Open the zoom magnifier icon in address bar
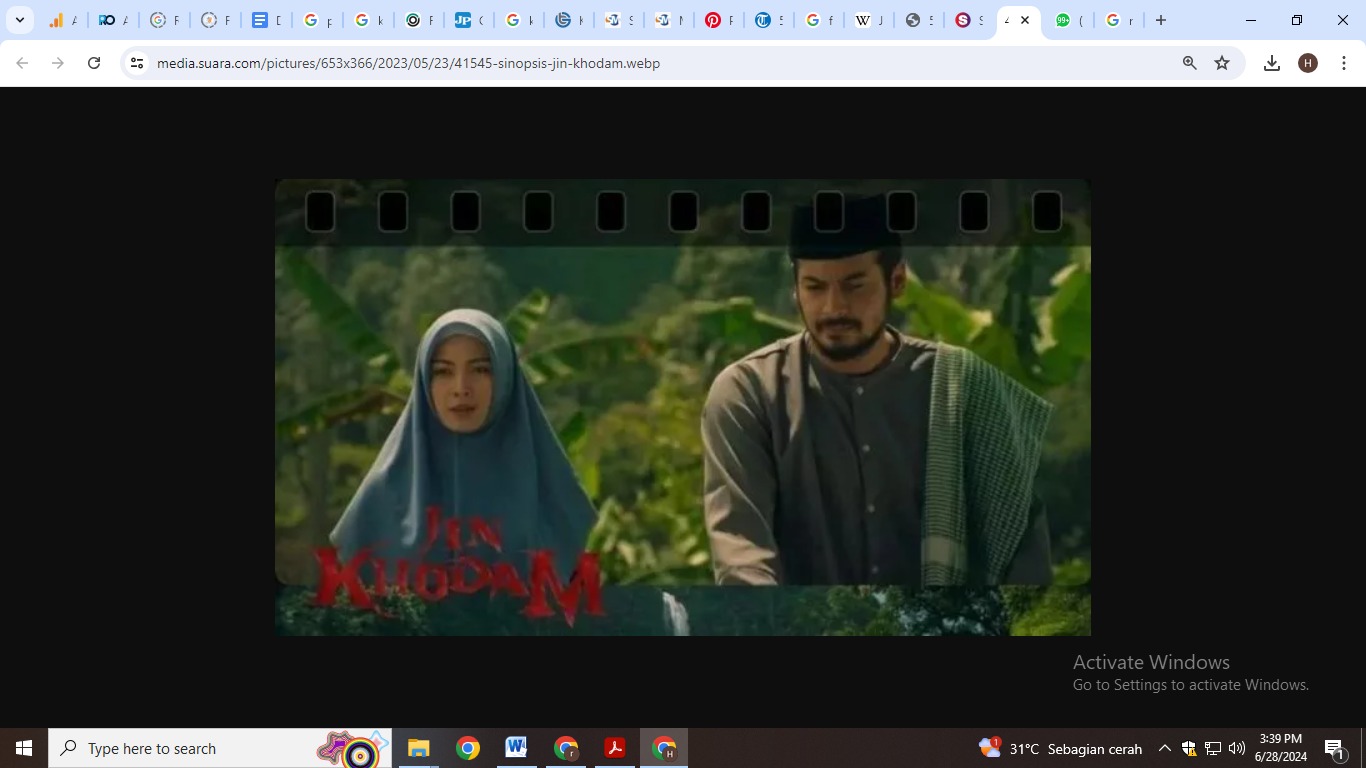This screenshot has width=1366, height=768. (x=1189, y=63)
